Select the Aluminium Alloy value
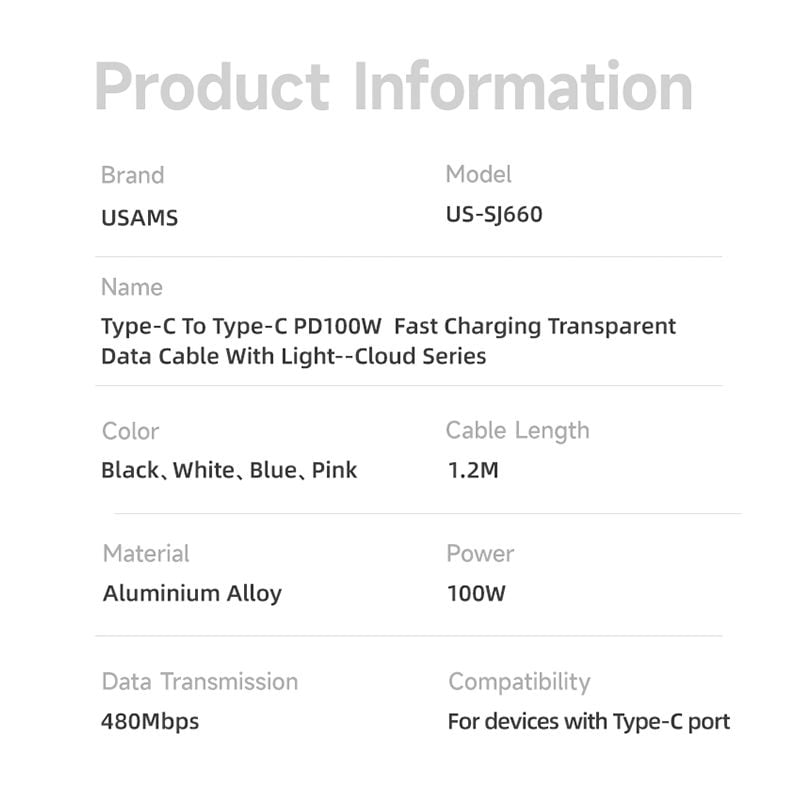The height and width of the screenshot is (800, 800). [x=192, y=593]
